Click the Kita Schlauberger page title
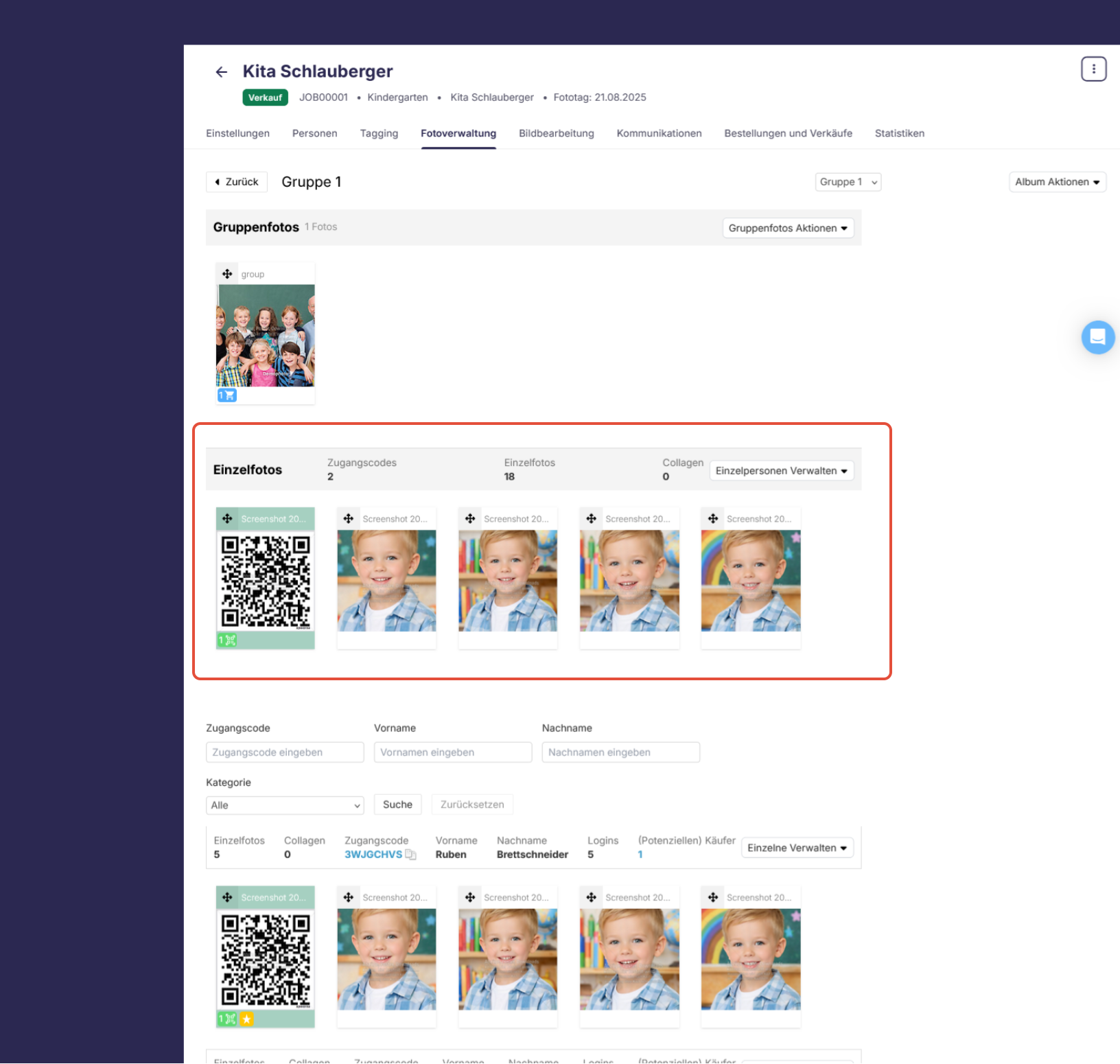Viewport: 1120px width, 1064px height. click(318, 71)
